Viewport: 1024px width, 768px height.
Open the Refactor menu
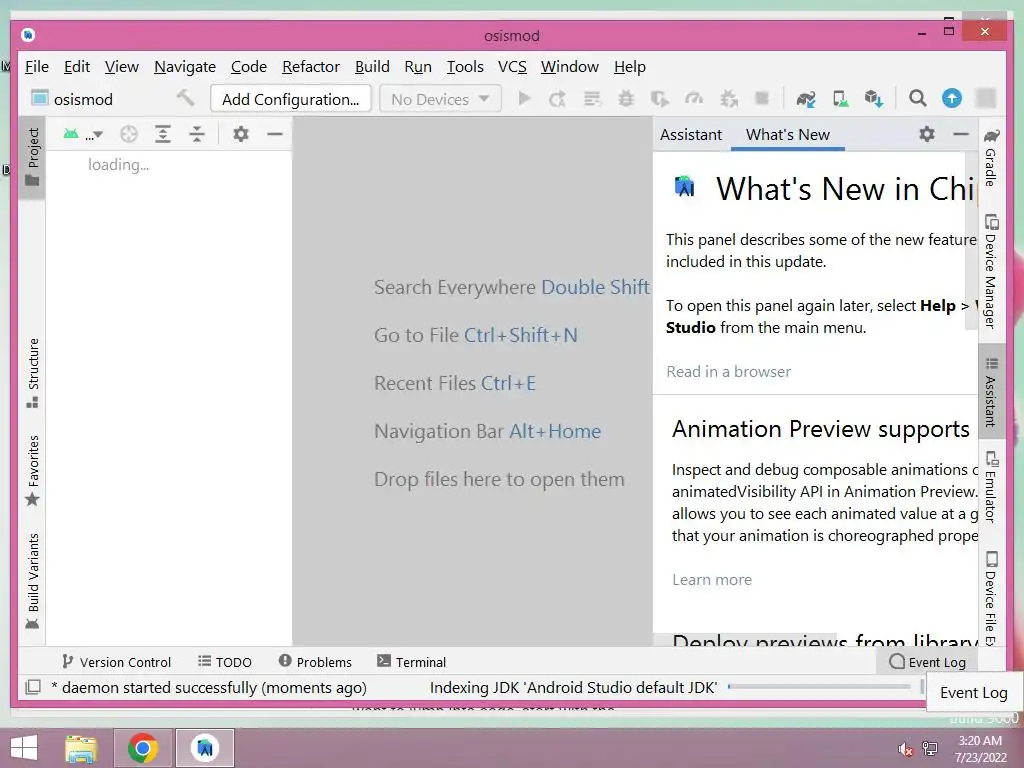pyautogui.click(x=311, y=67)
